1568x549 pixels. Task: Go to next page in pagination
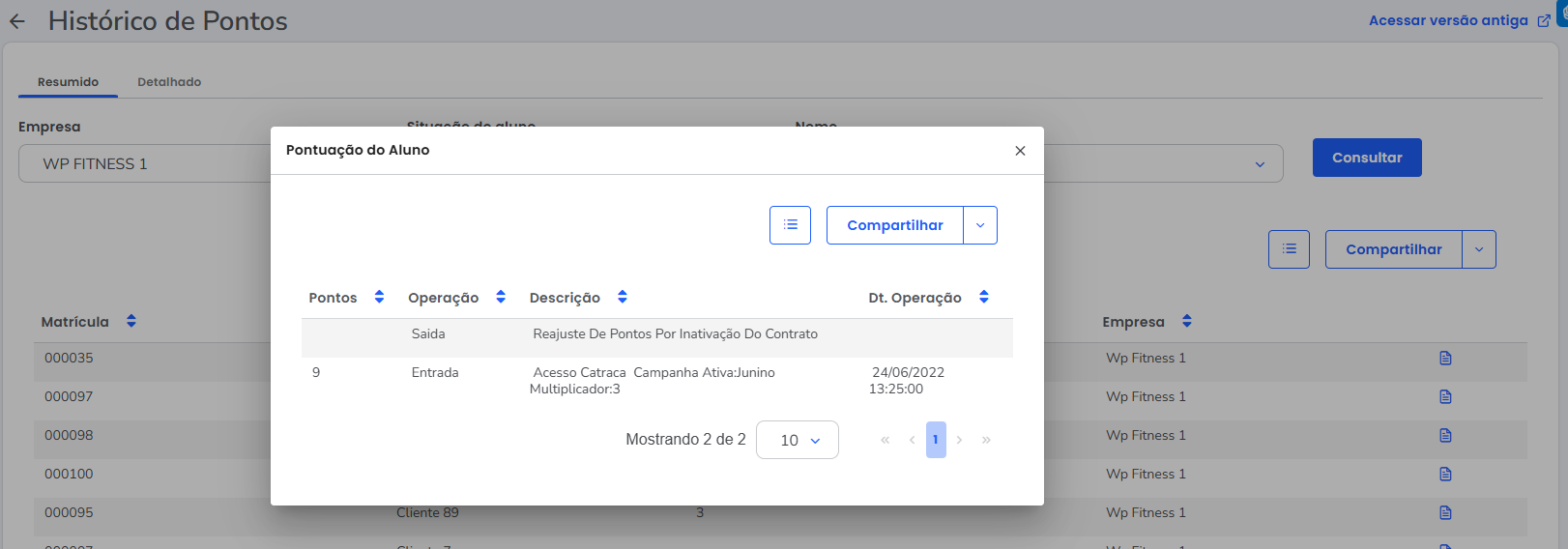(x=959, y=440)
